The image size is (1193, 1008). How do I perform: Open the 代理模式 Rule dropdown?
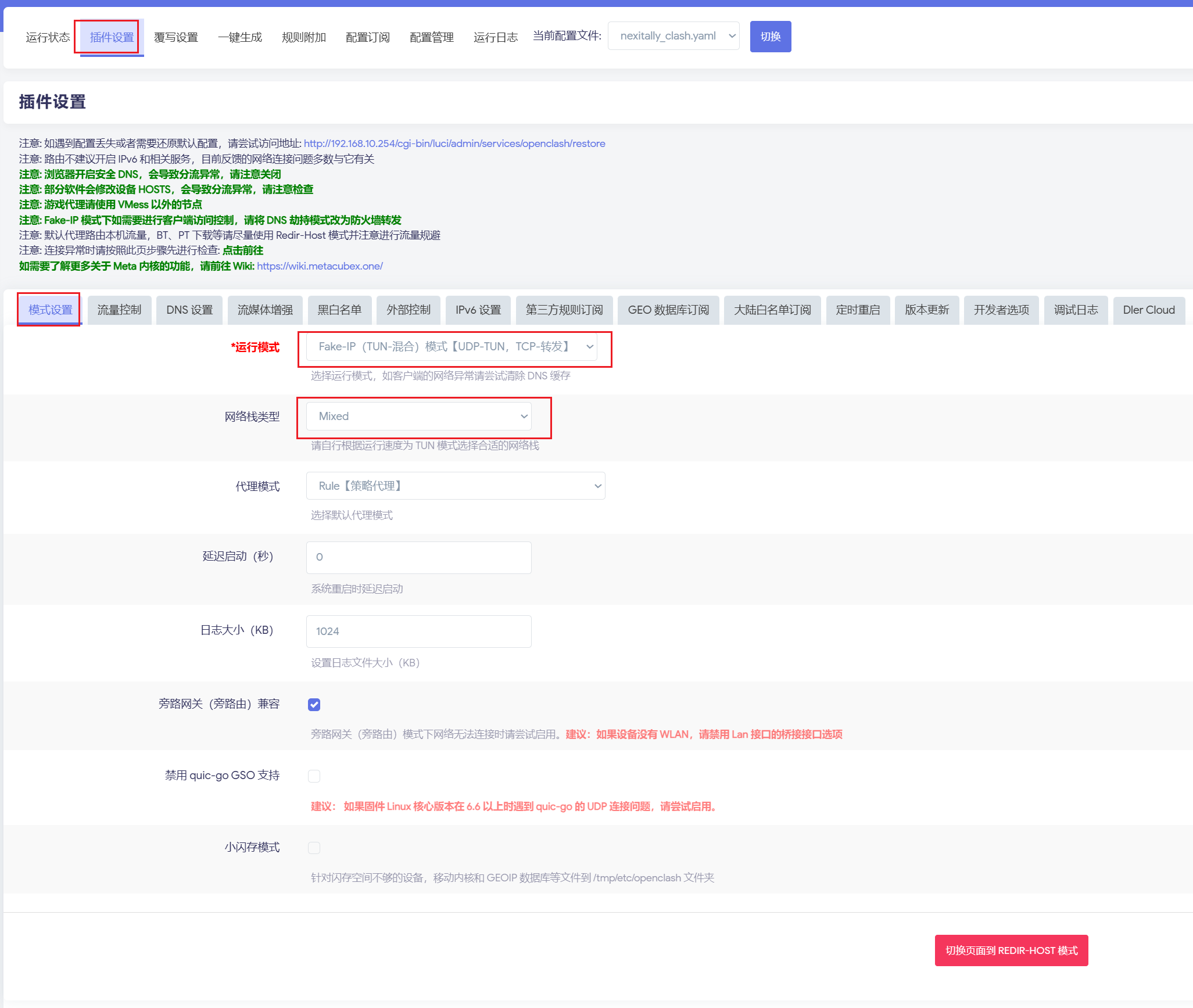click(x=455, y=486)
